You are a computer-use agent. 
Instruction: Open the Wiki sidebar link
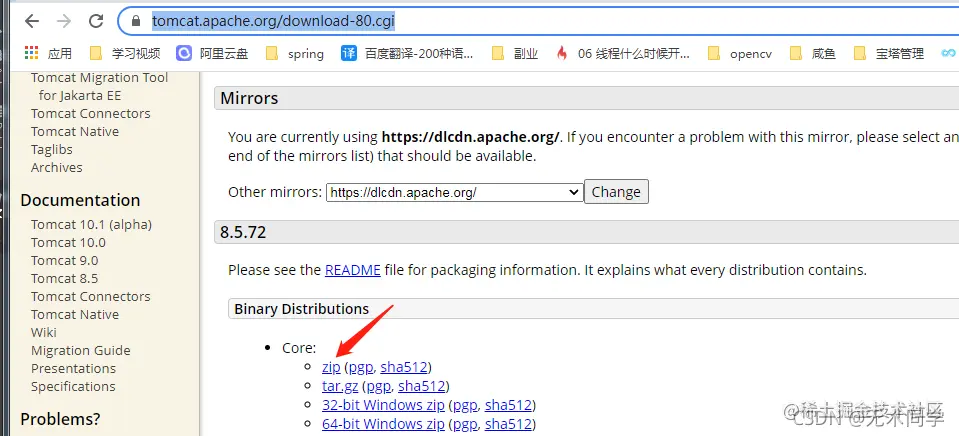(43, 333)
